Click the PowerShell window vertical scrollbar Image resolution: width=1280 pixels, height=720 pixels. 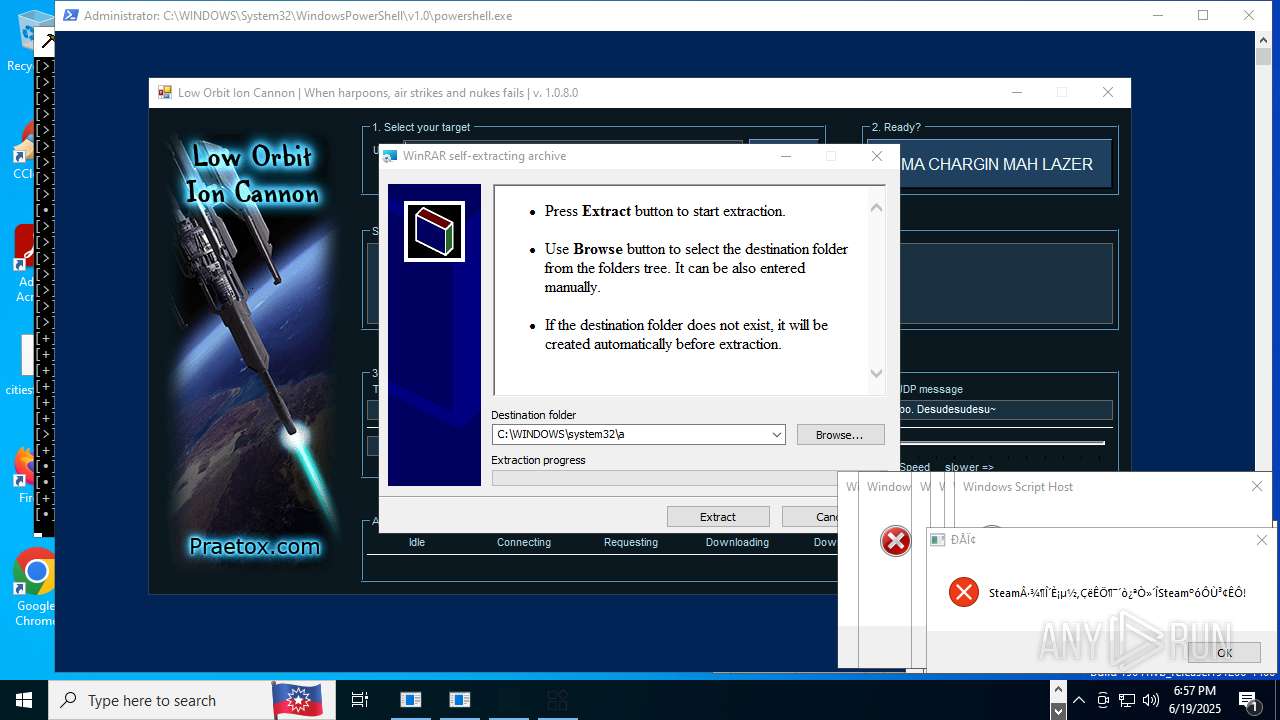tap(1264, 350)
